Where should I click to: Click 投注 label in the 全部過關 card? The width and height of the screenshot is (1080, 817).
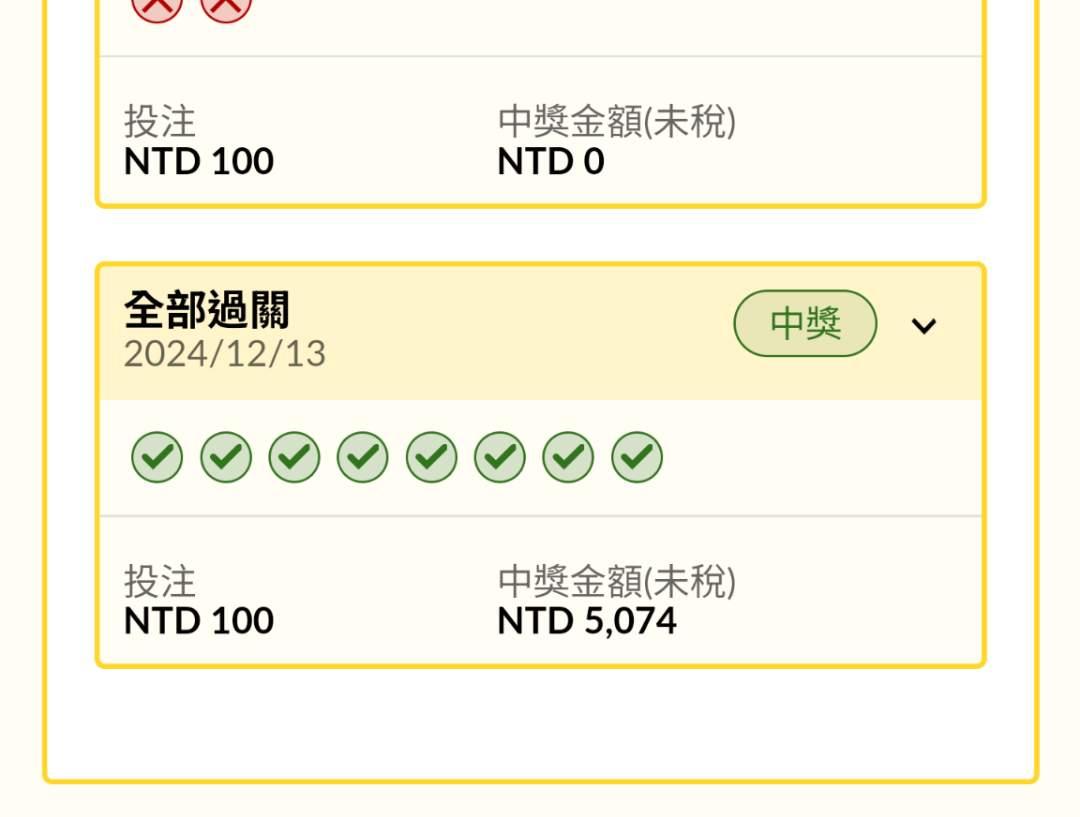point(160,581)
